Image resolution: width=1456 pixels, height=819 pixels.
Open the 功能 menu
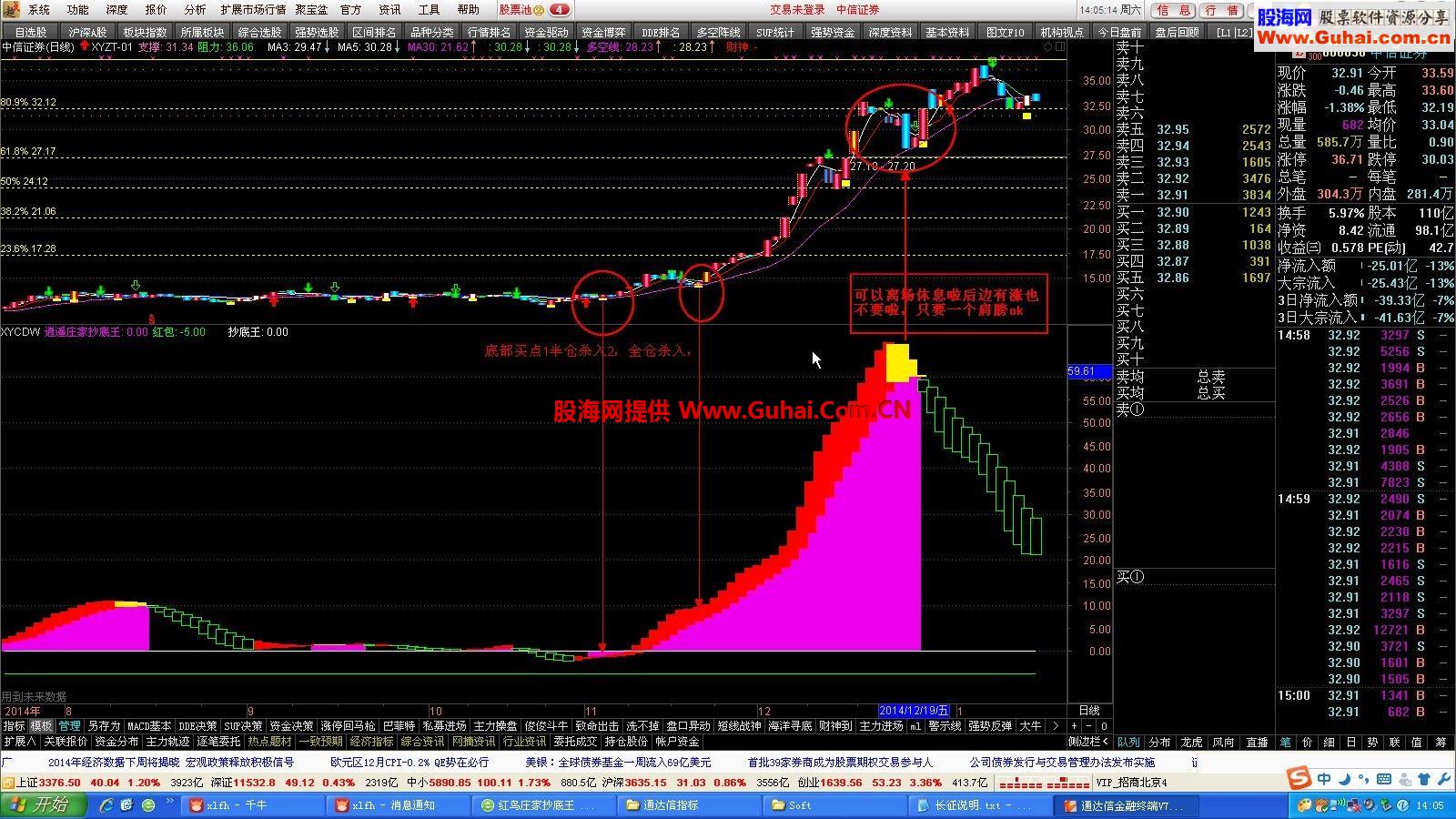tap(78, 9)
